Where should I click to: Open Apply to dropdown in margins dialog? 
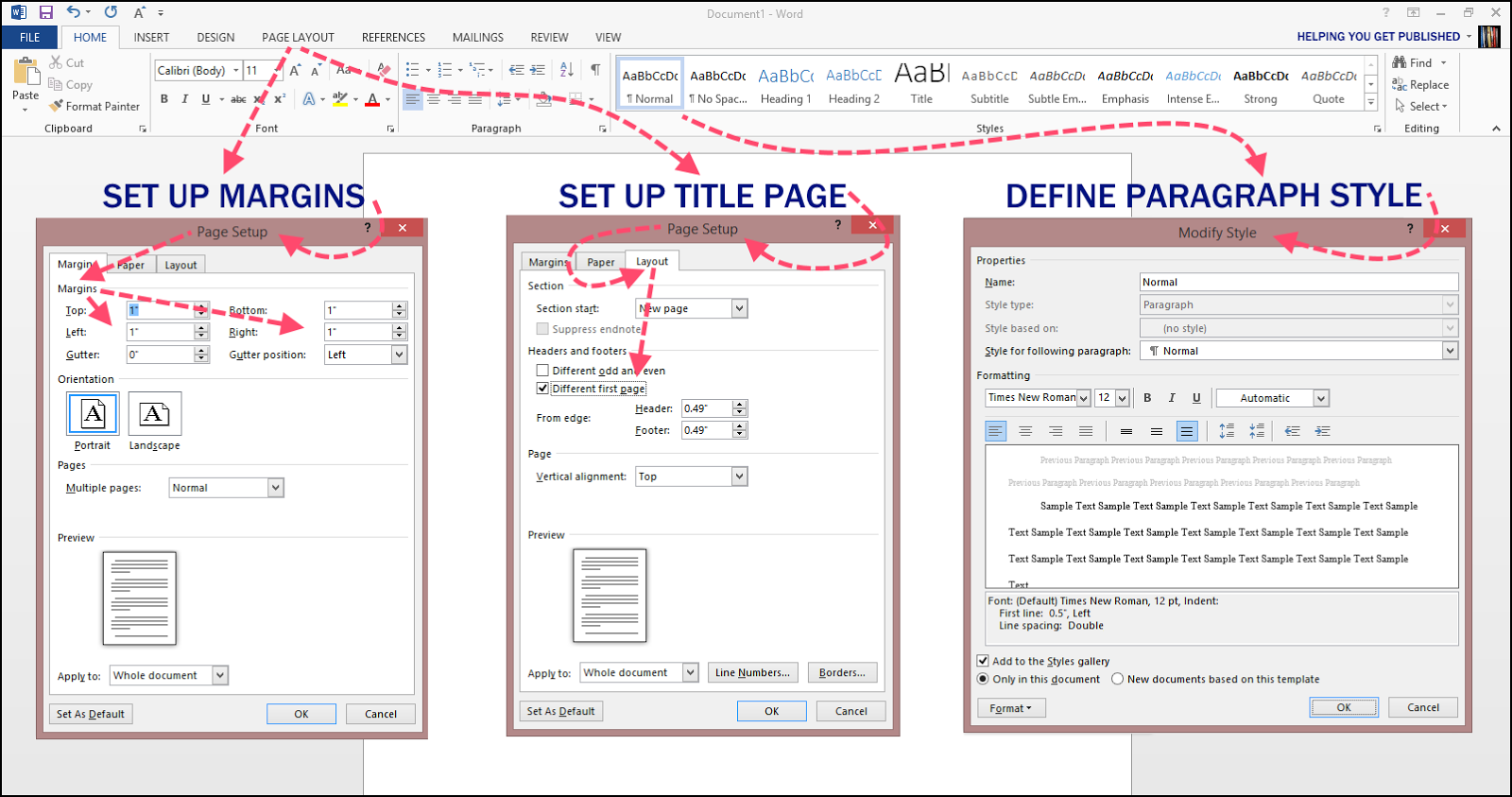point(220,675)
